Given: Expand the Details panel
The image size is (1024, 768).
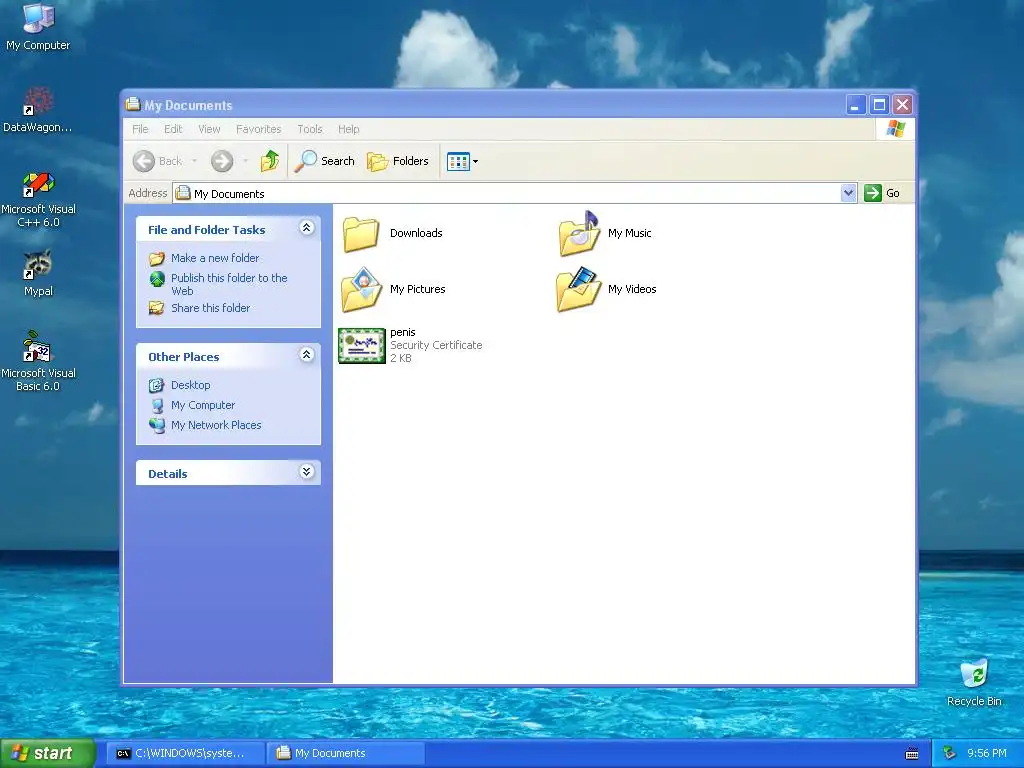Looking at the screenshot, I should click(x=306, y=472).
